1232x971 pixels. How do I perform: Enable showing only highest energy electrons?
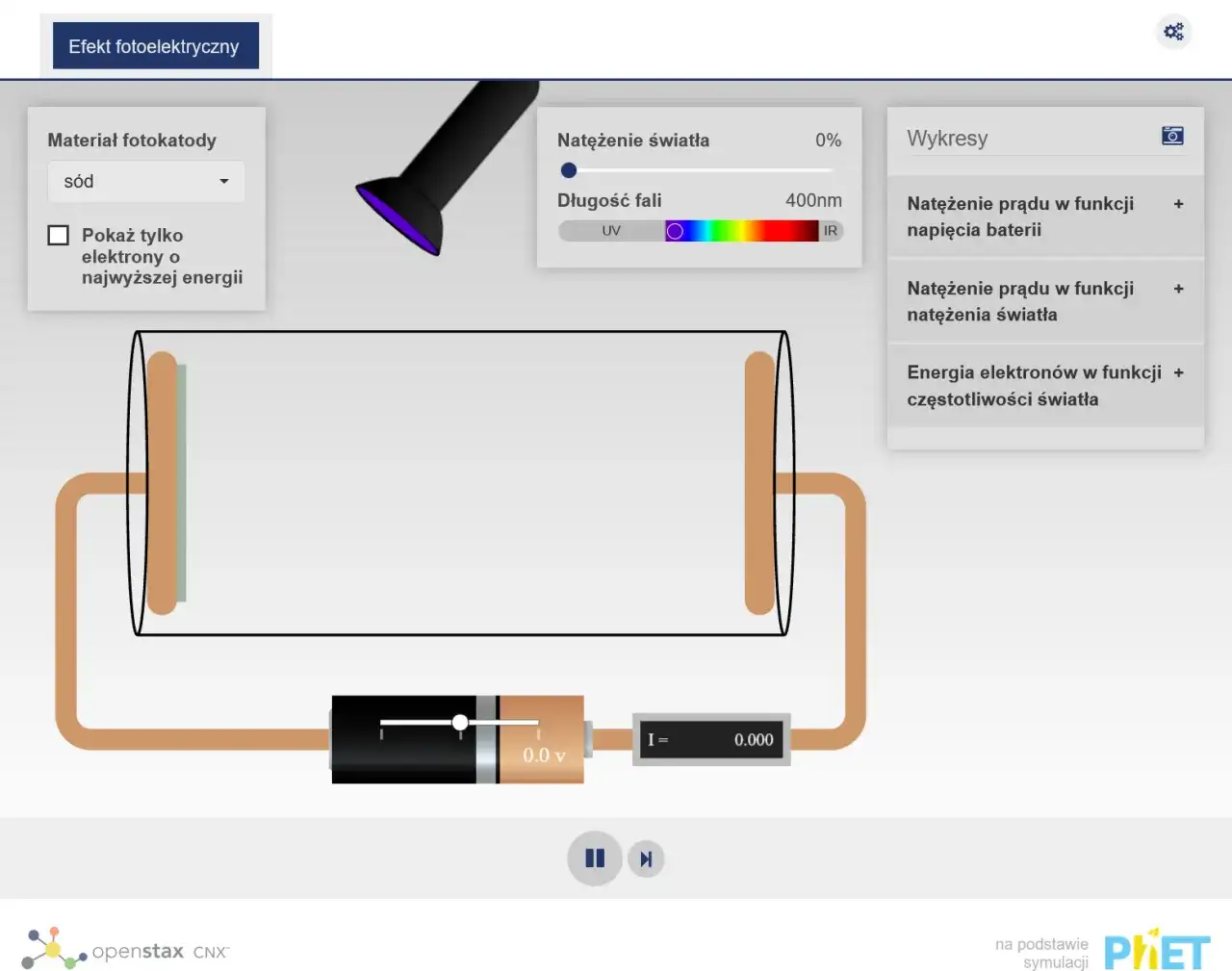pos(59,236)
